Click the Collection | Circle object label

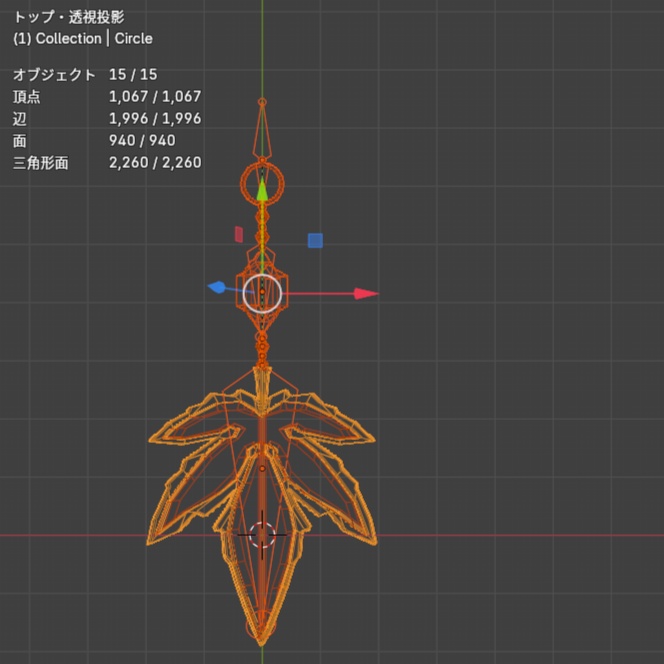coord(83,39)
